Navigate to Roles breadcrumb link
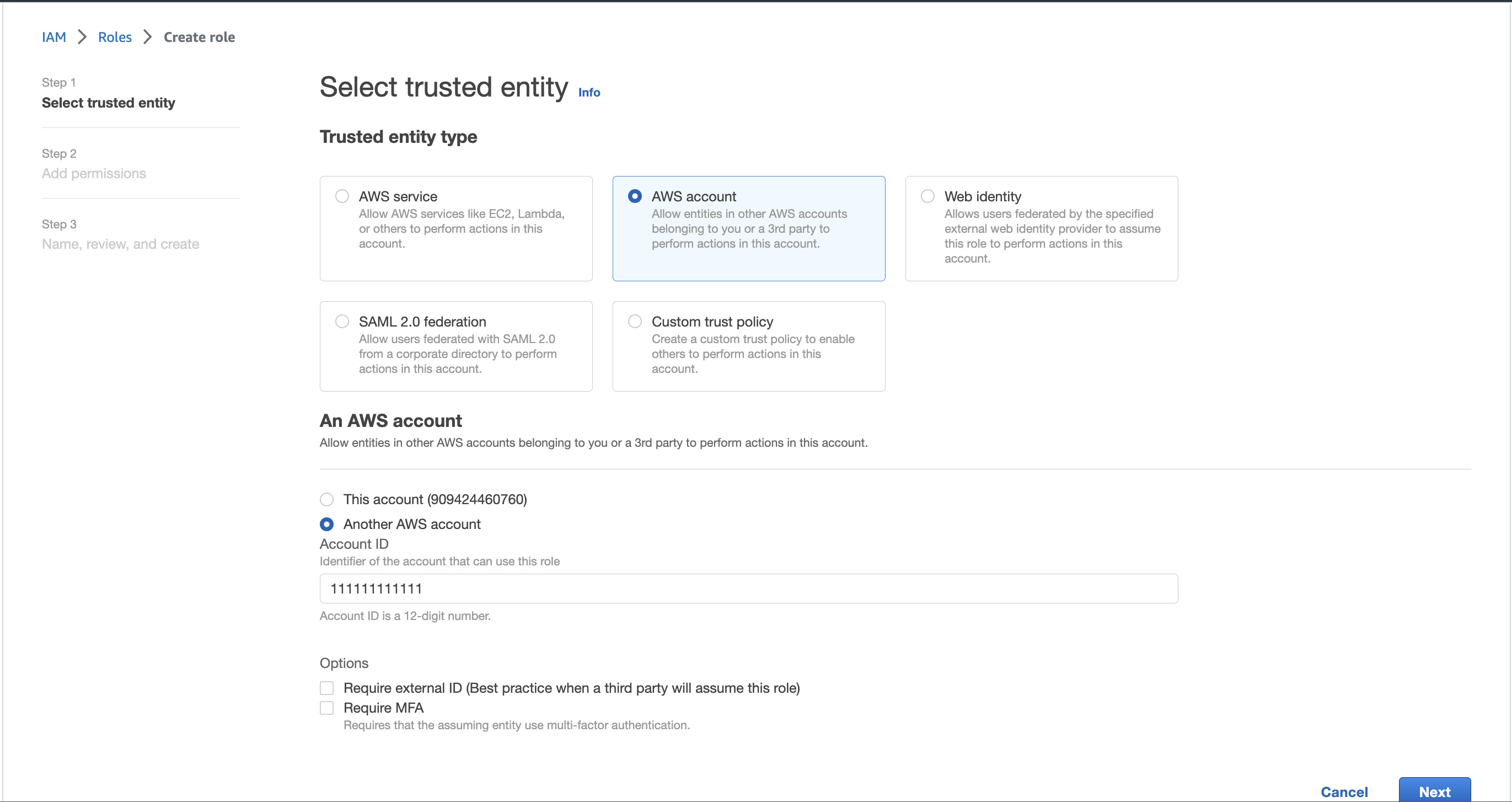Screen dimensions: 1512x802 tap(115, 37)
